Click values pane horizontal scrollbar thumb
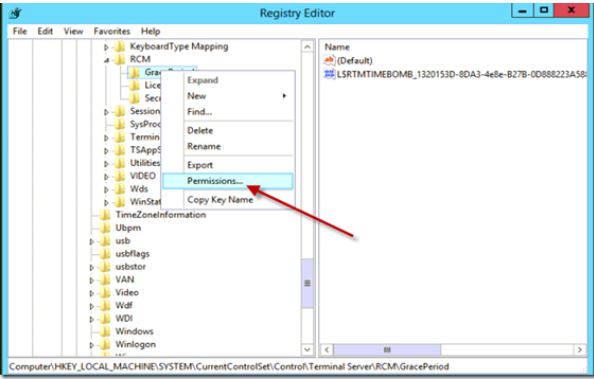 [x=387, y=349]
